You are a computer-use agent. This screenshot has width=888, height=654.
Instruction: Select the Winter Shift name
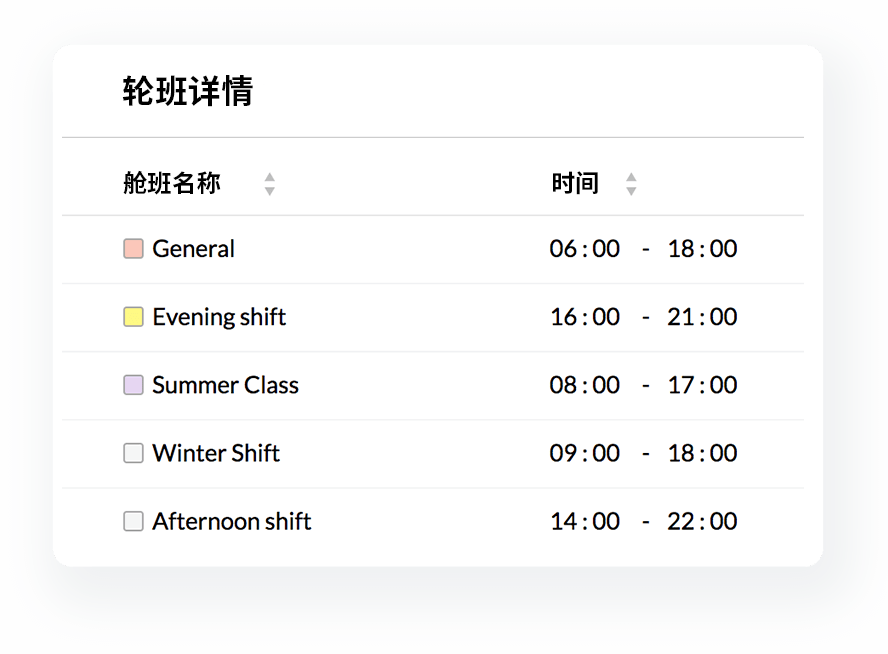216,453
